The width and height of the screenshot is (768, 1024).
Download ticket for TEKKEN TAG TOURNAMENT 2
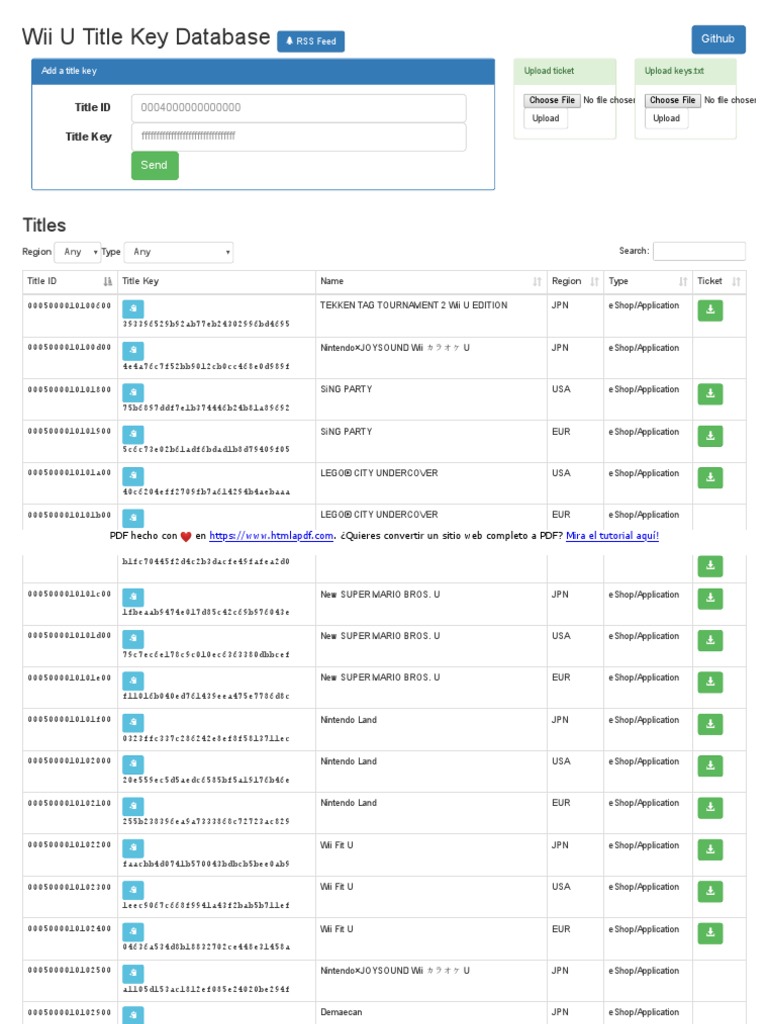[710, 310]
